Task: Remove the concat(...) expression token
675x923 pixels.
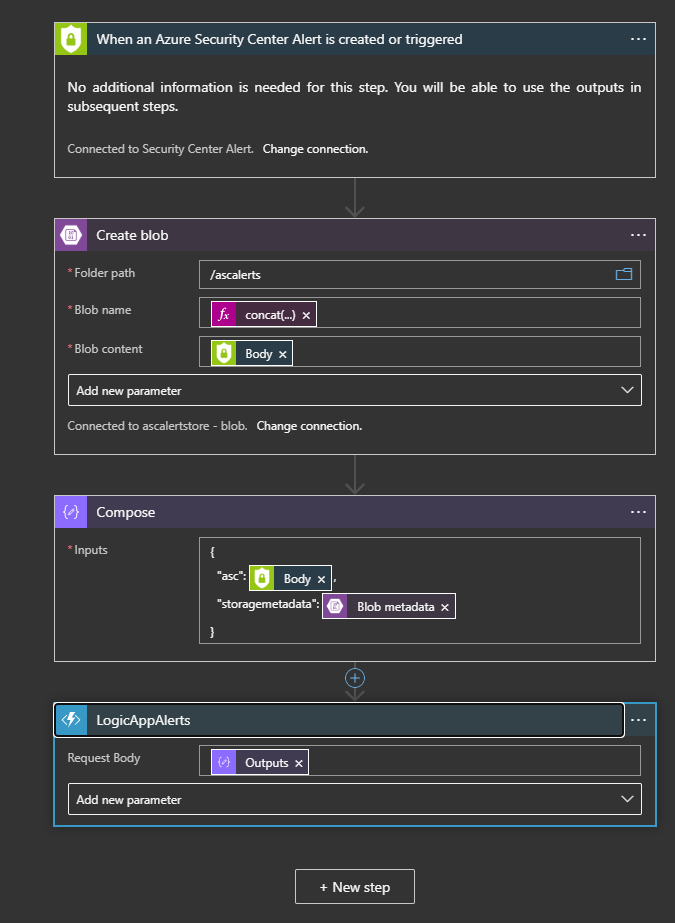Action: click(306, 315)
